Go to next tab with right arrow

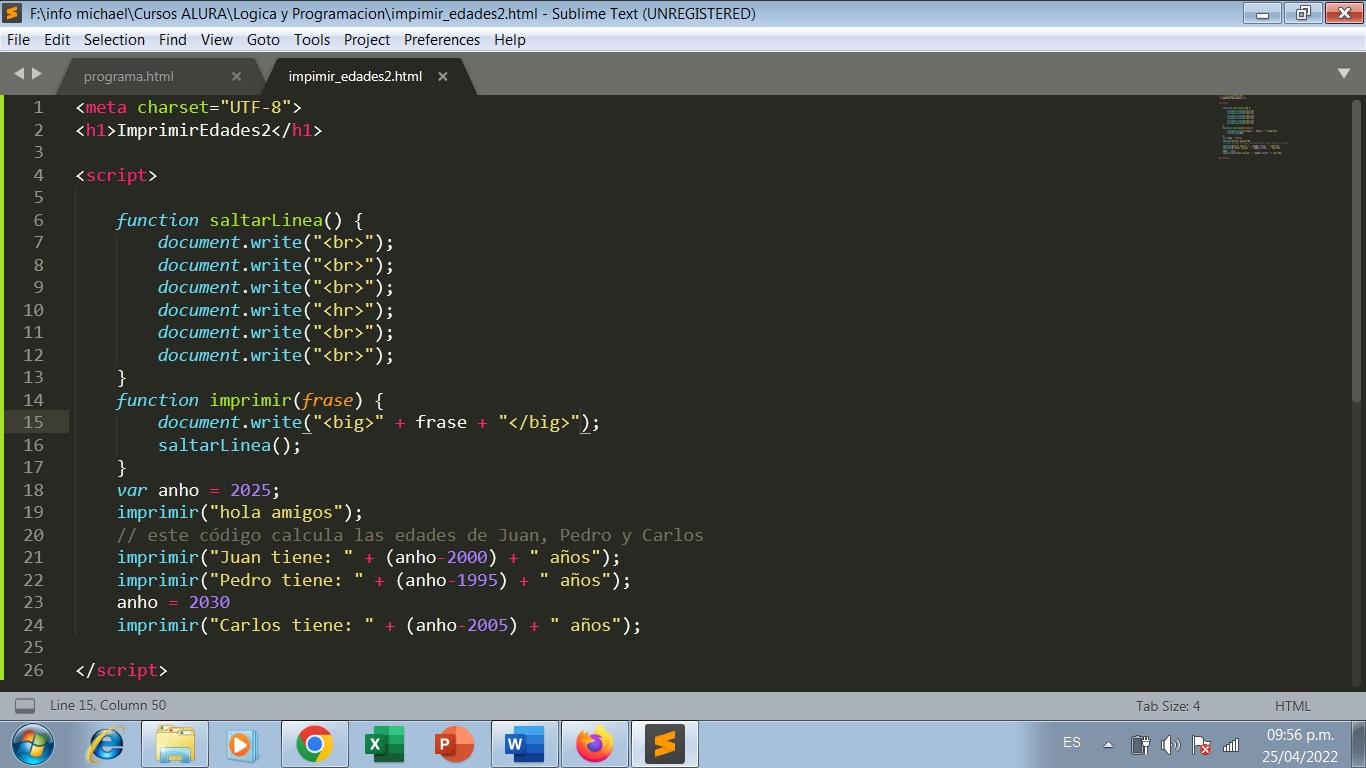[37, 73]
